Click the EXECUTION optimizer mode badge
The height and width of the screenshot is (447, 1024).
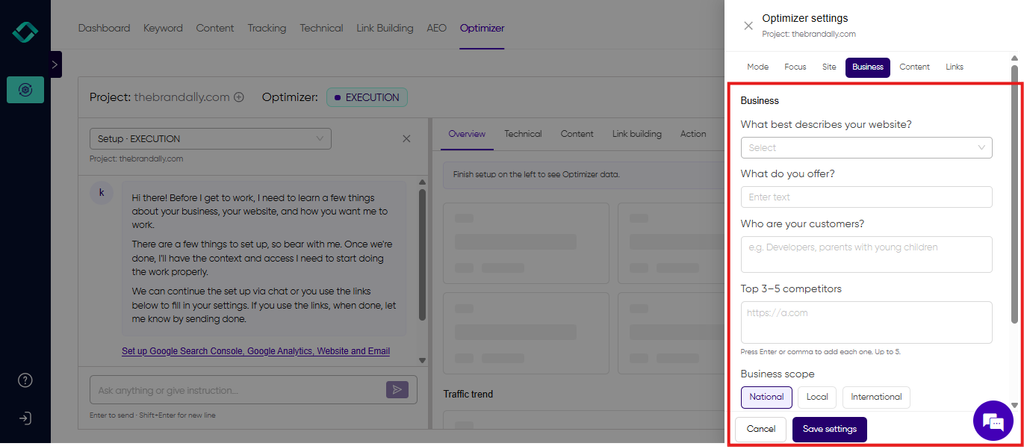367,97
